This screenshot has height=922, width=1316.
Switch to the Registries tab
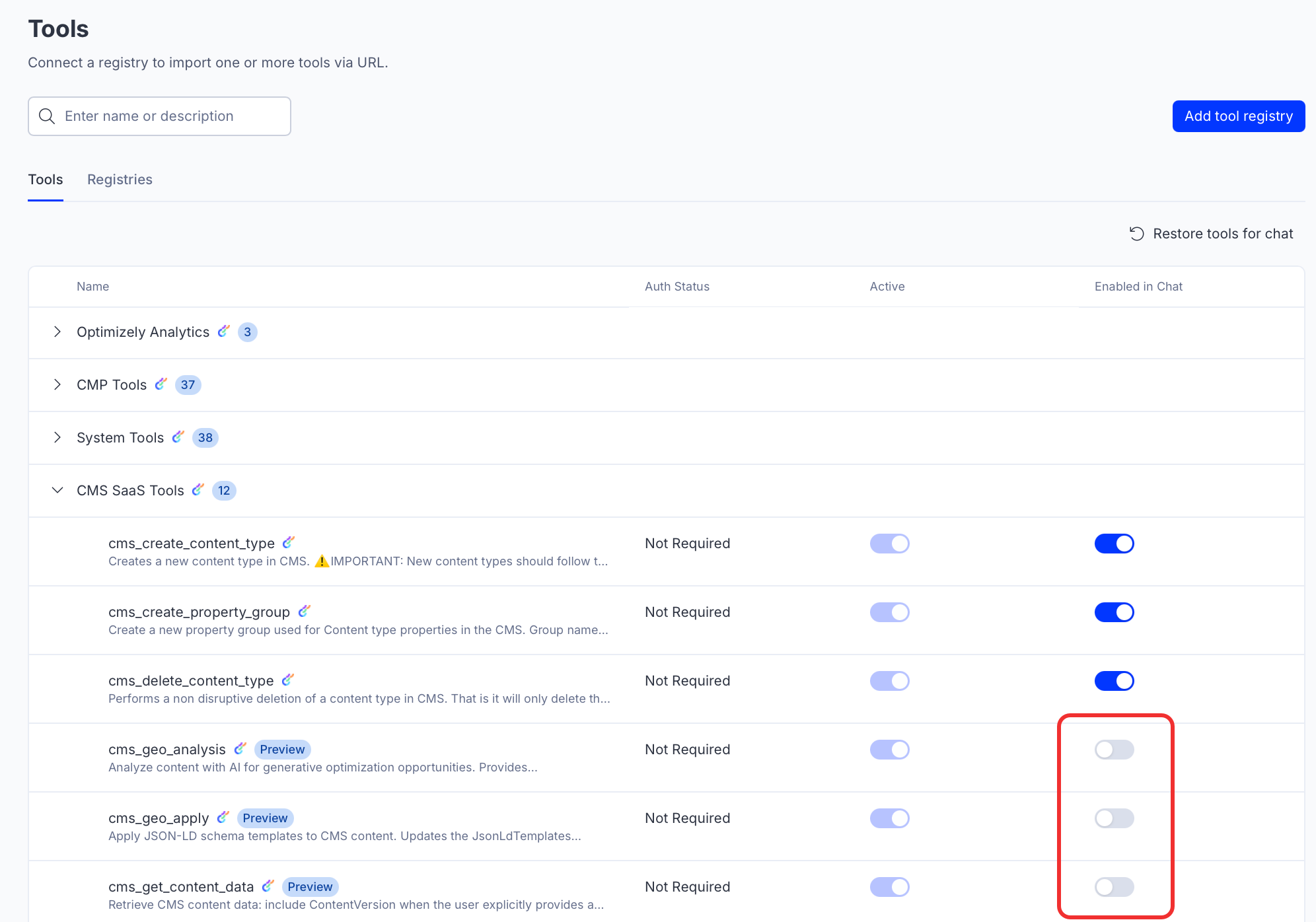(120, 180)
